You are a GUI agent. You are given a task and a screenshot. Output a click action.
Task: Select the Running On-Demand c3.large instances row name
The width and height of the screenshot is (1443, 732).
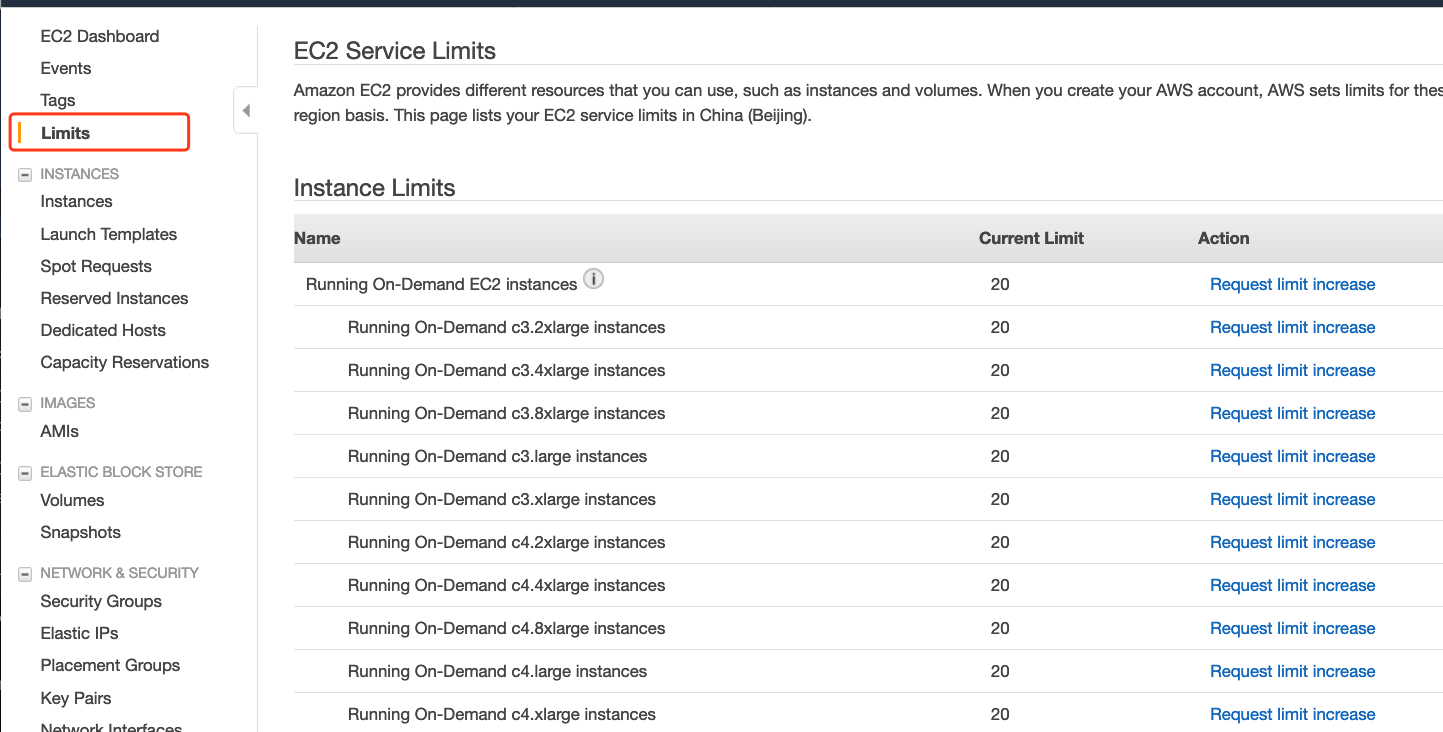(497, 456)
